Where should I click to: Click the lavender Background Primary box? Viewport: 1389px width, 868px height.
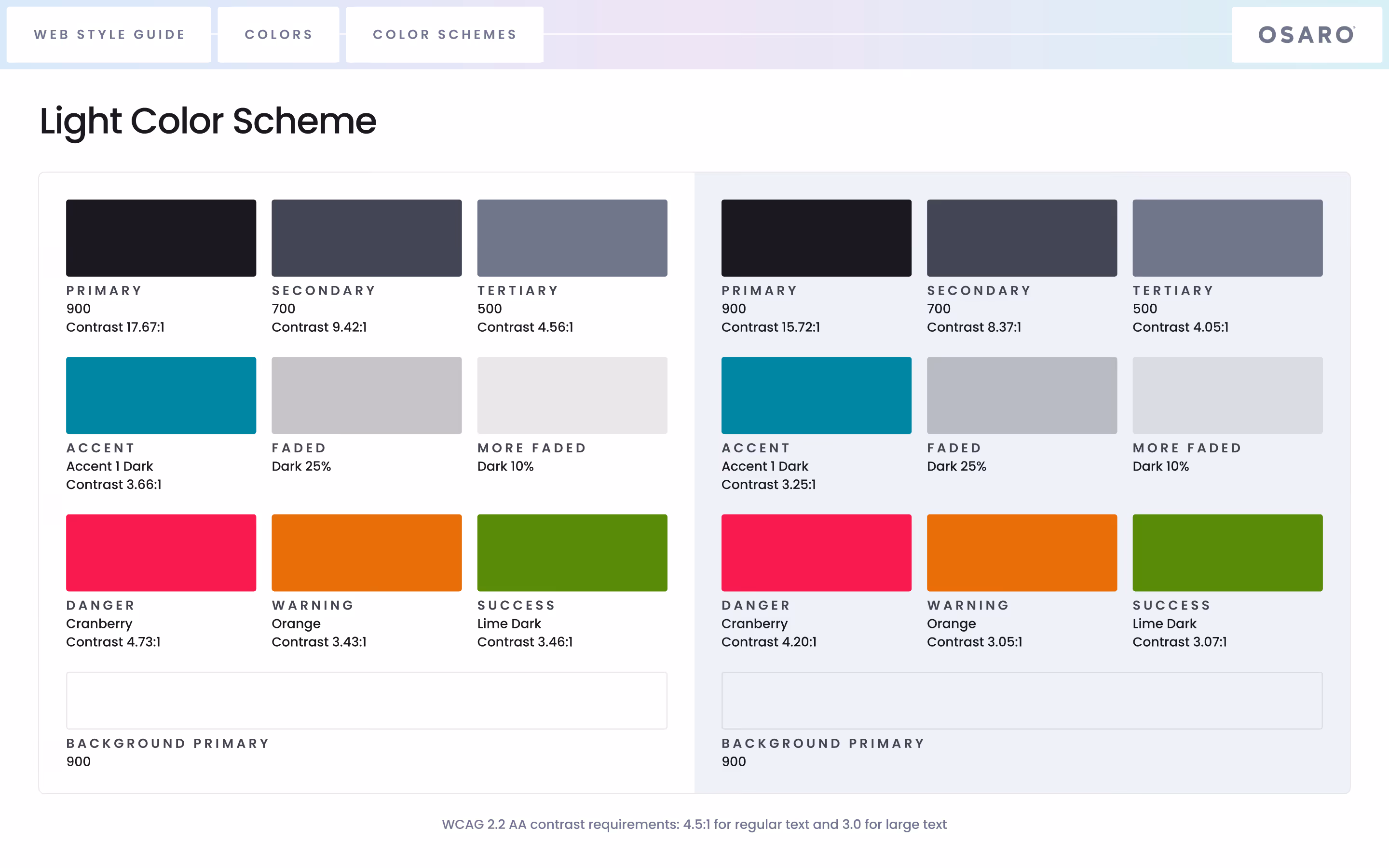[x=1021, y=700]
